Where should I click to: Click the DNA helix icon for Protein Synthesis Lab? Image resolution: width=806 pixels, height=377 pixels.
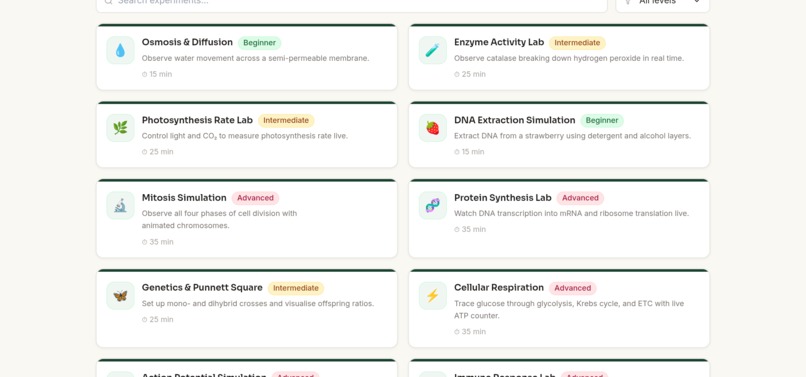tap(433, 206)
